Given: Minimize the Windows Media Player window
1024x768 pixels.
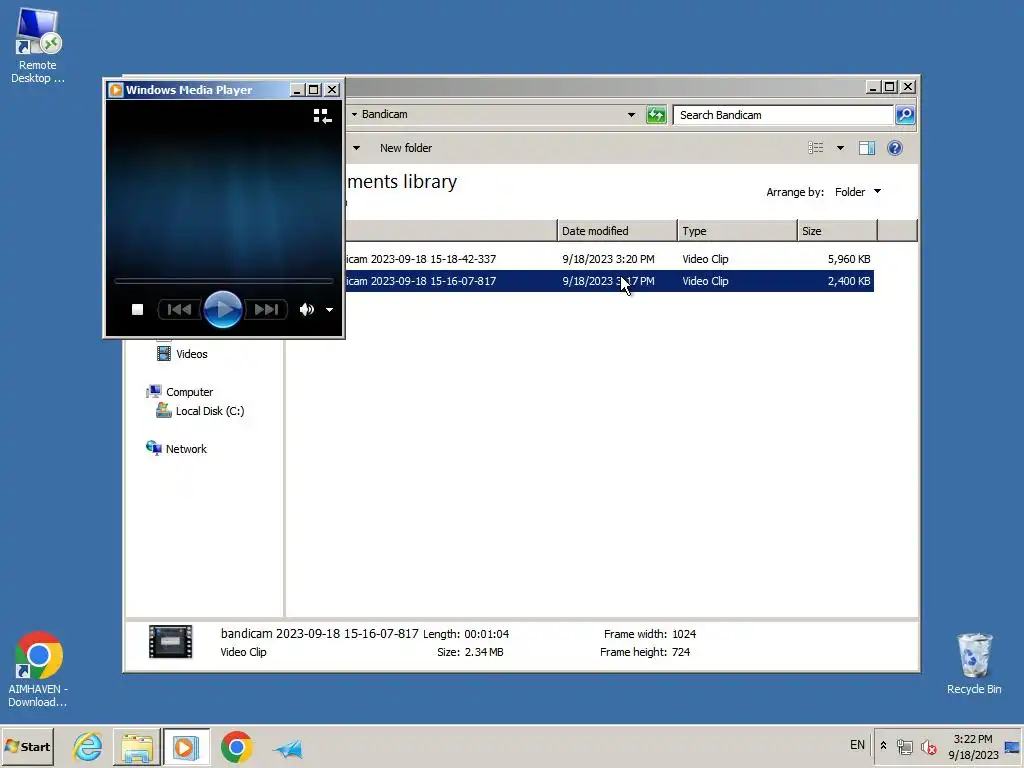Looking at the screenshot, I should 296,89.
